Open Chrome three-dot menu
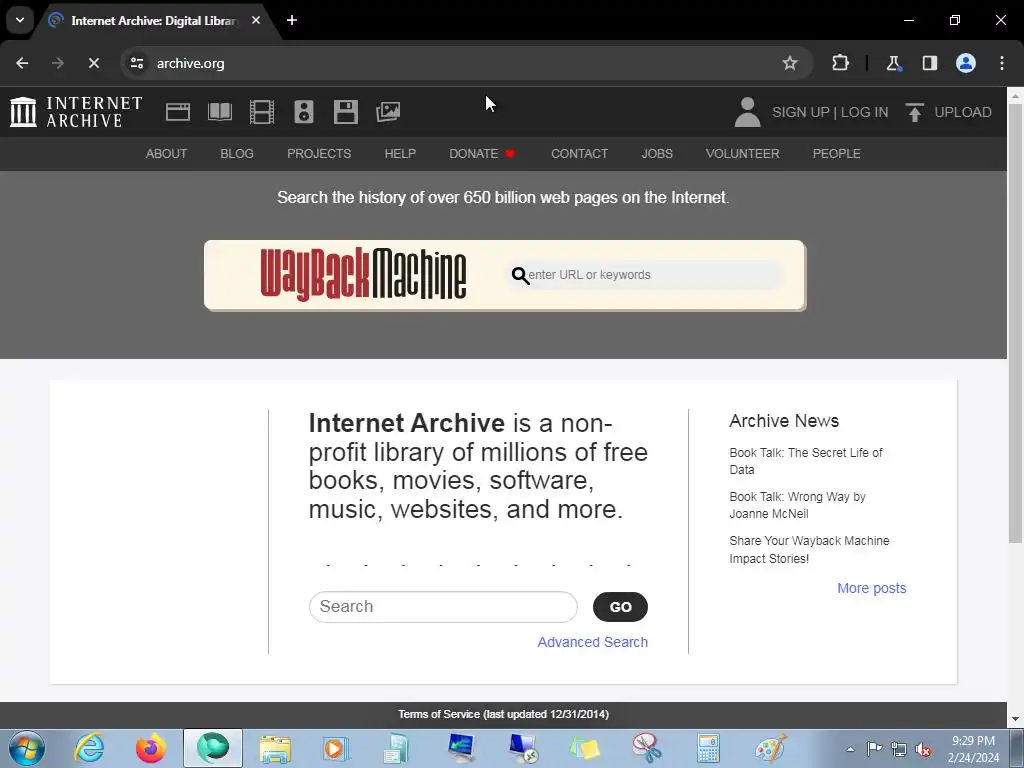This screenshot has height=768, width=1024. click(1002, 63)
